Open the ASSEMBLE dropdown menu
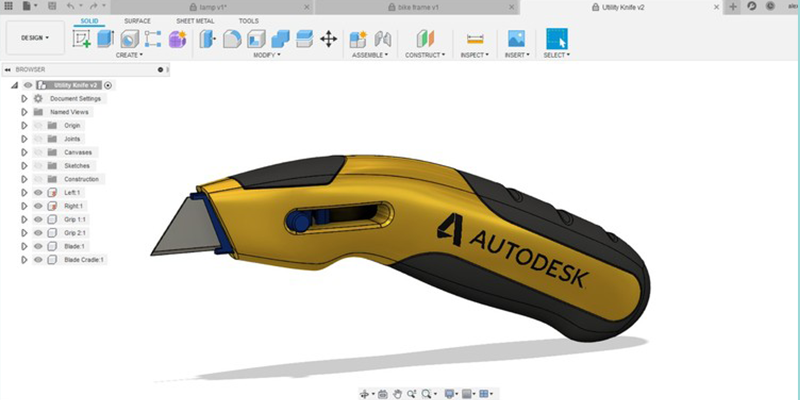 370,55
